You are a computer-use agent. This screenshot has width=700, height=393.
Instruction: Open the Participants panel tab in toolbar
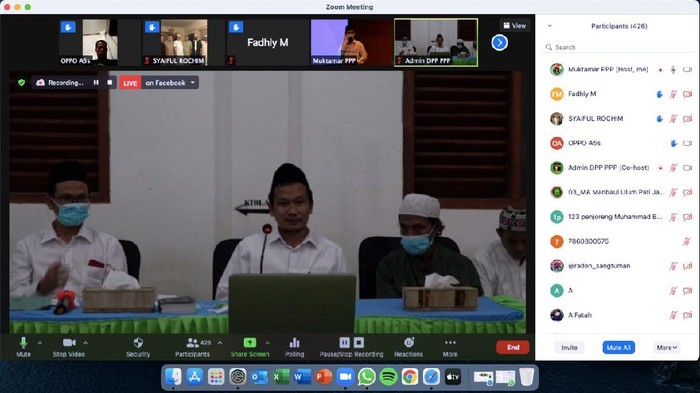click(192, 347)
